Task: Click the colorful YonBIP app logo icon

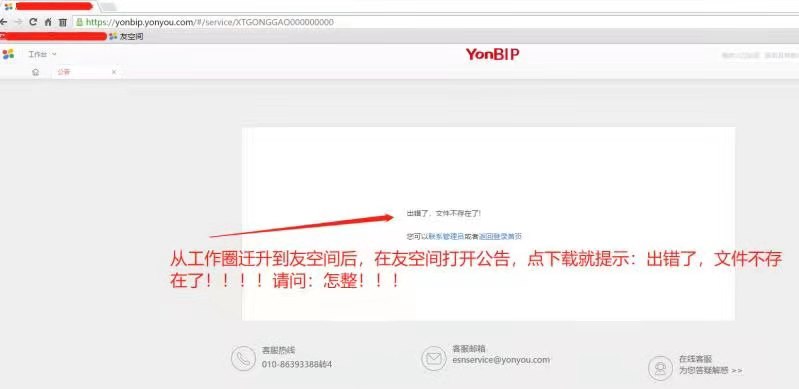Action: coord(8,54)
